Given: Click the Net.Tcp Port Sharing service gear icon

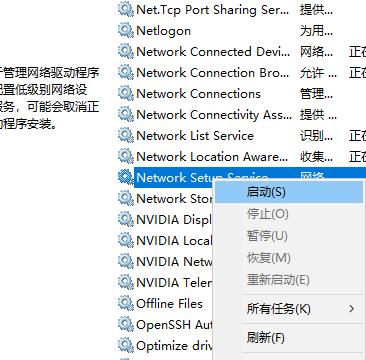Looking at the screenshot, I should [x=126, y=10].
